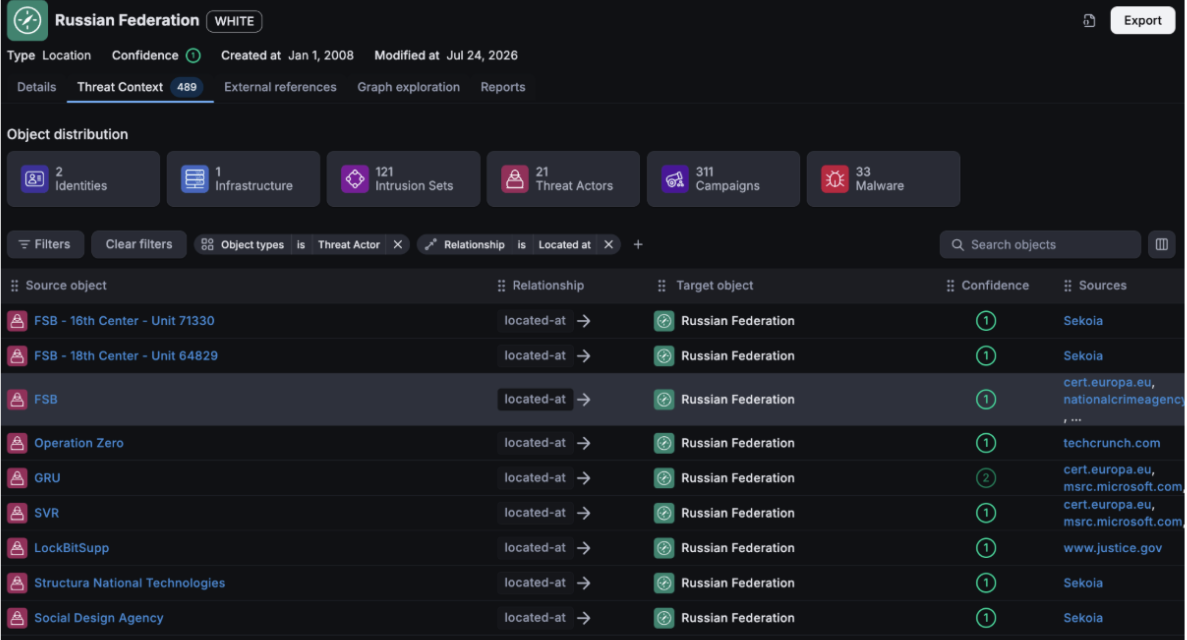The image size is (1187, 640).
Task: Open www.justice.gov source link
Action: click(1112, 548)
